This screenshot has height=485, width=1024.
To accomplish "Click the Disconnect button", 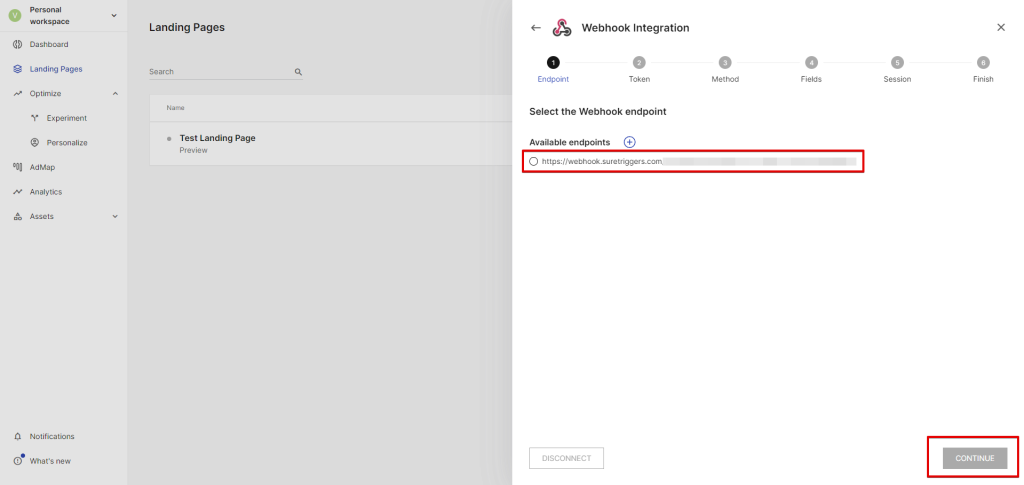I will [566, 458].
